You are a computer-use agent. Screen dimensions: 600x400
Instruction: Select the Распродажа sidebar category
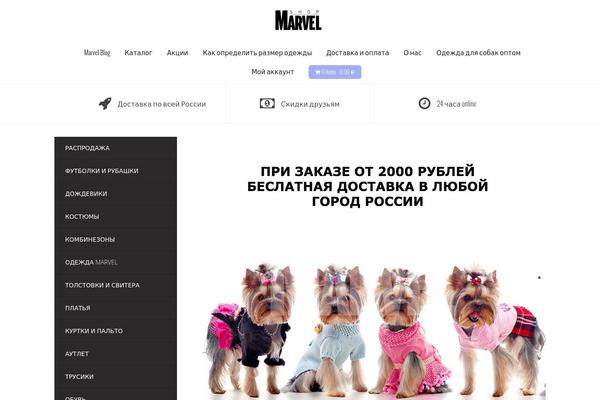click(x=116, y=148)
